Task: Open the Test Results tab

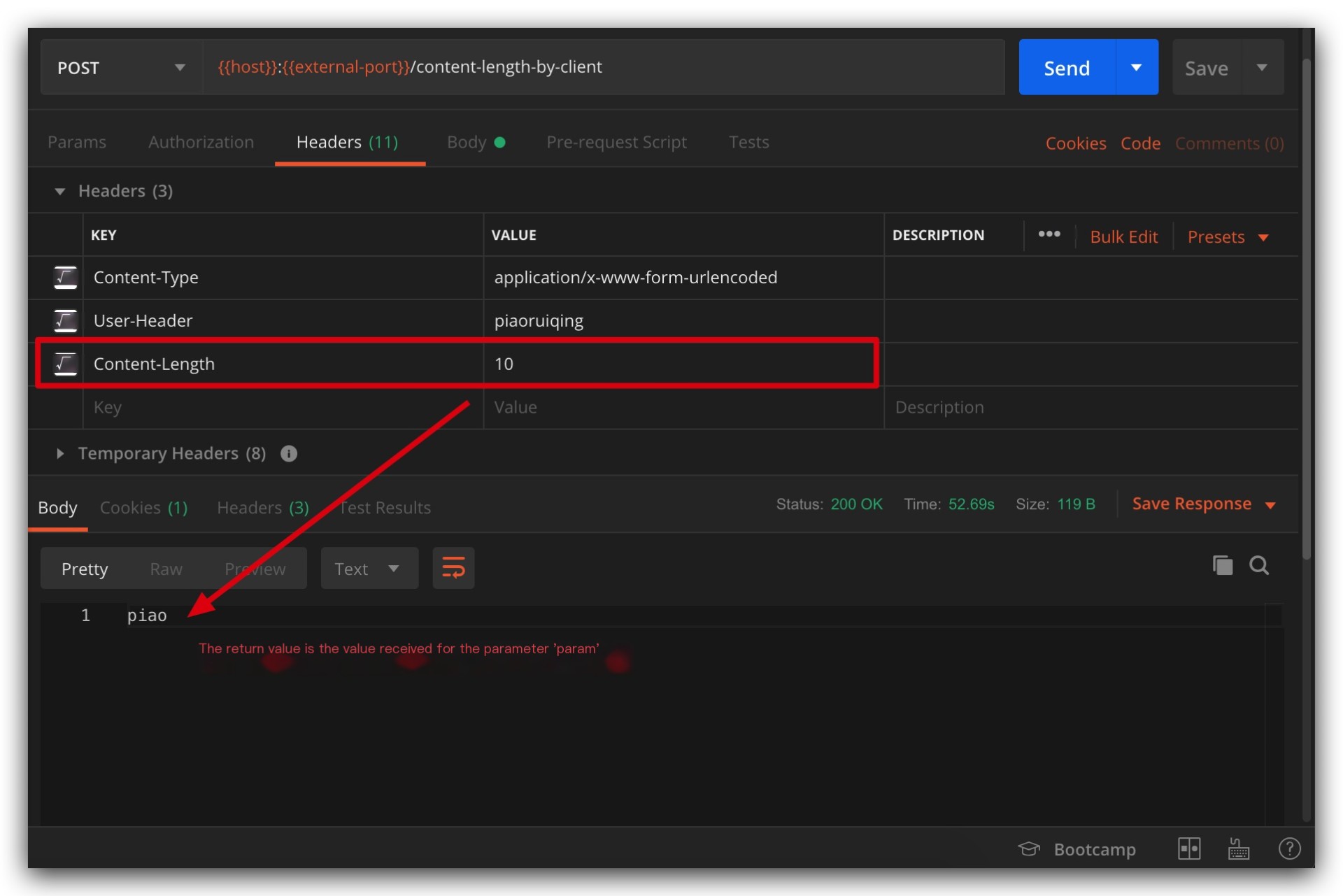Action: click(x=385, y=508)
